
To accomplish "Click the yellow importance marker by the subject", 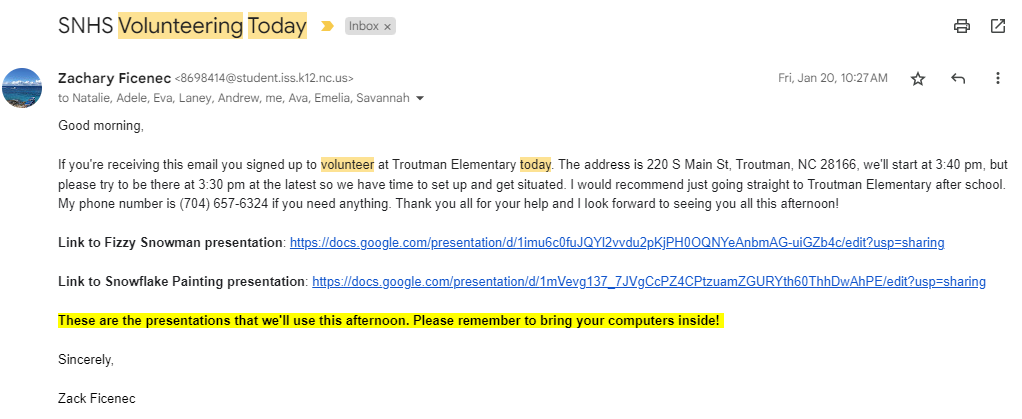I will click(327, 27).
